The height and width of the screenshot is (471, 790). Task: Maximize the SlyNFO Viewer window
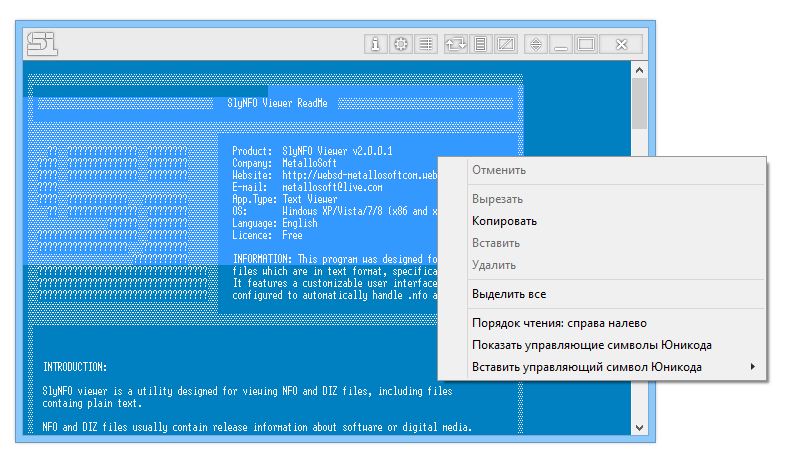(586, 44)
